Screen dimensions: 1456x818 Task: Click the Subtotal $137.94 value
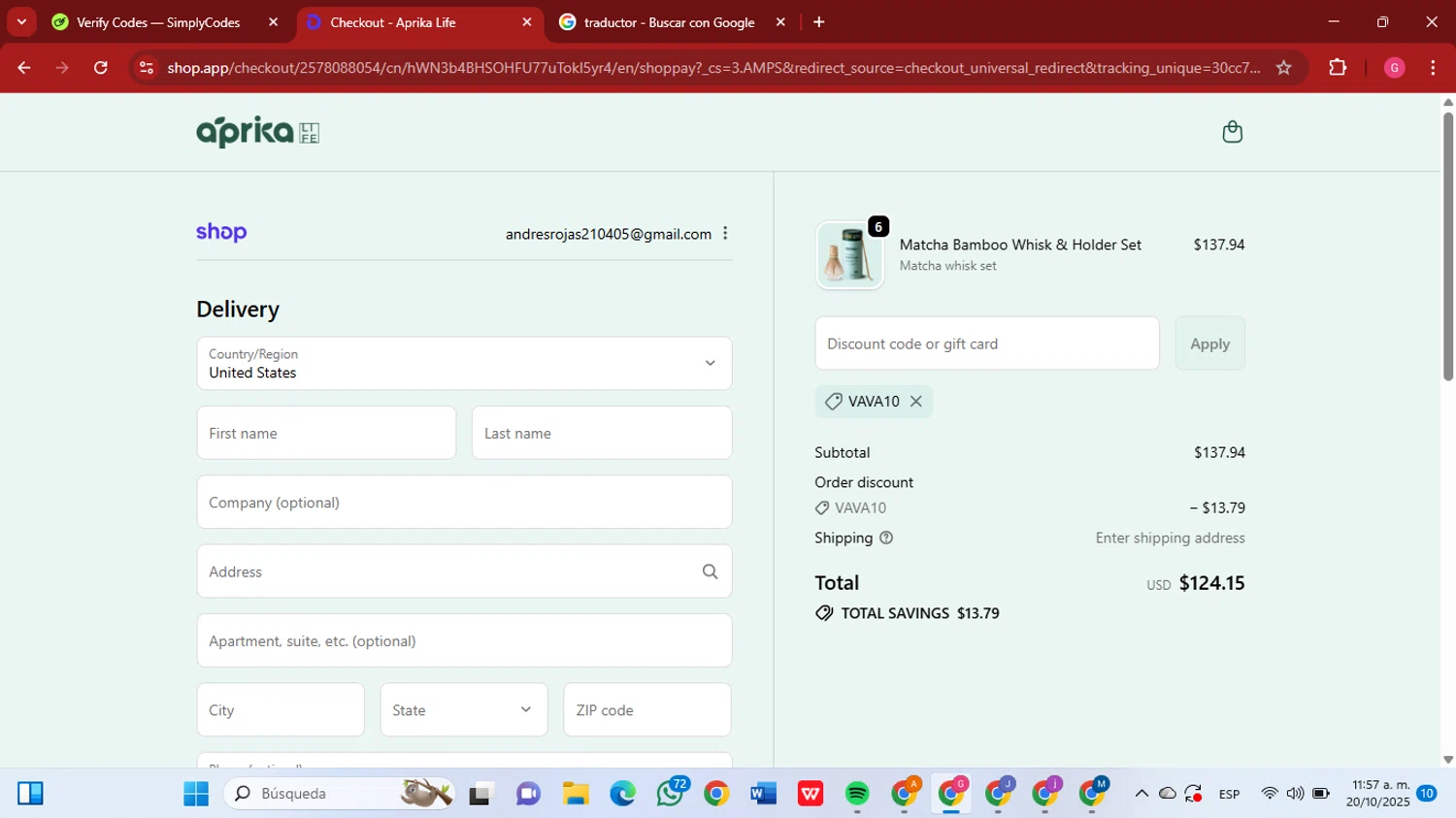click(x=1219, y=452)
